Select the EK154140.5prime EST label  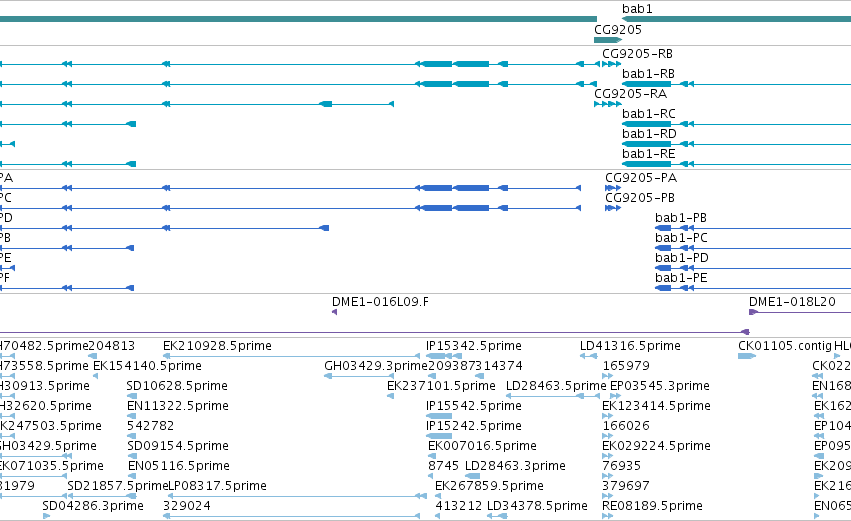pyautogui.click(x=147, y=366)
